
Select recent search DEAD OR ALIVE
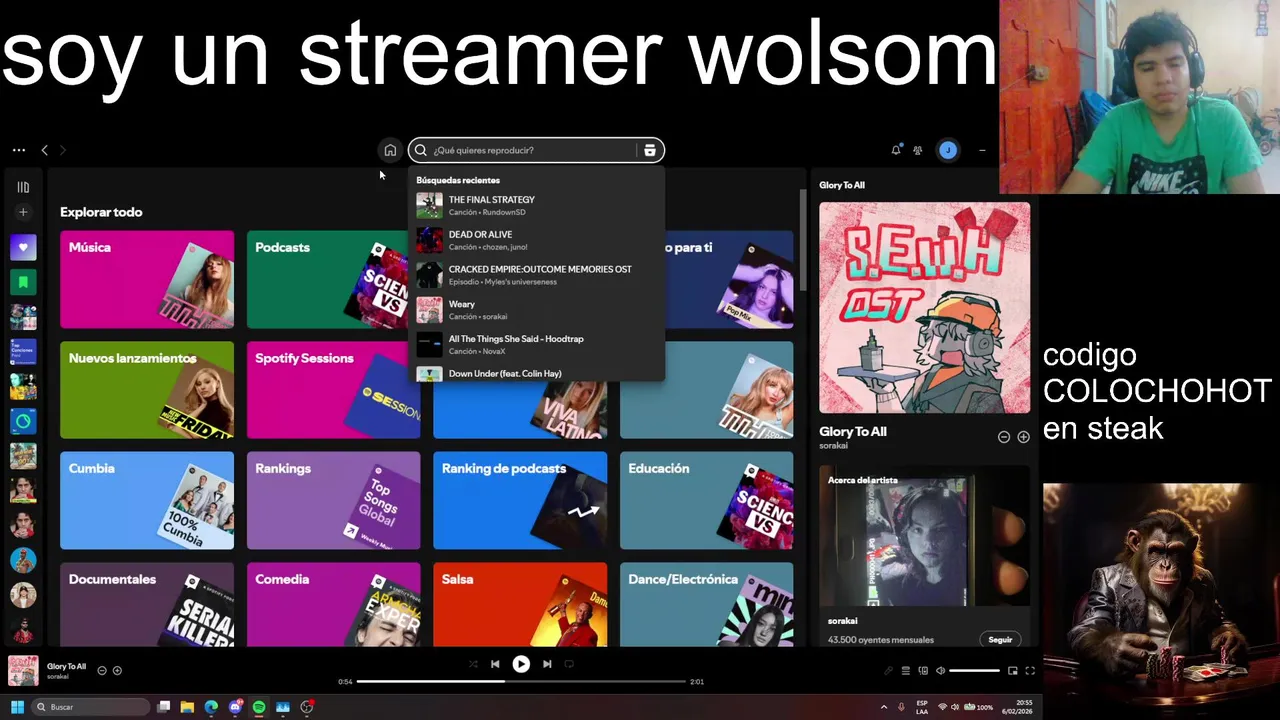point(536,240)
